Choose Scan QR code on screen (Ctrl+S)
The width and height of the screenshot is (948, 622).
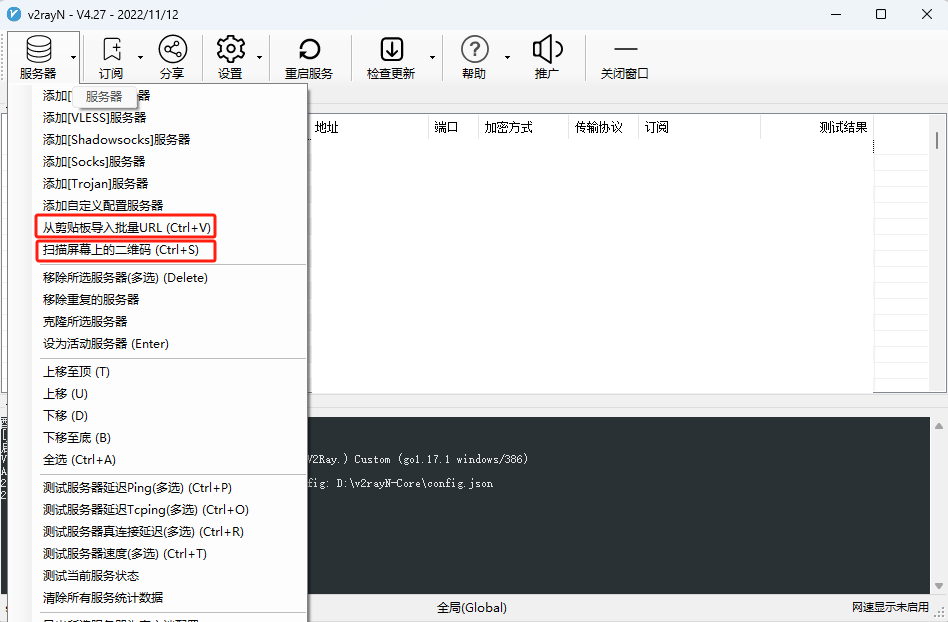click(126, 250)
